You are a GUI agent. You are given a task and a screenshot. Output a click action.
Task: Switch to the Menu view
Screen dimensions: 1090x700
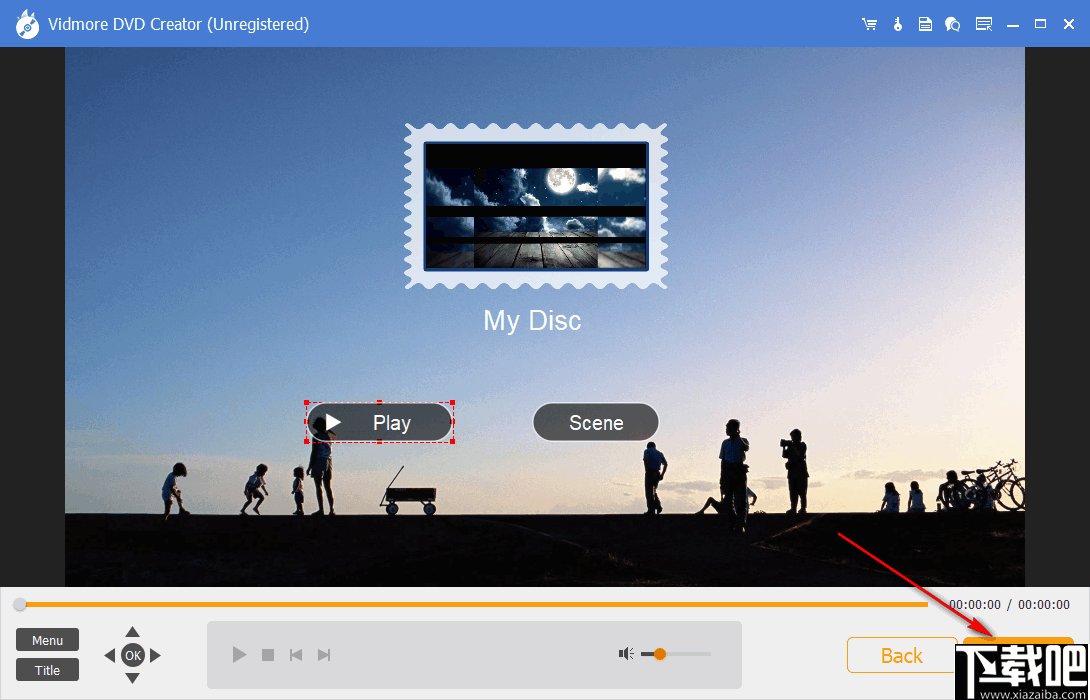tap(47, 639)
